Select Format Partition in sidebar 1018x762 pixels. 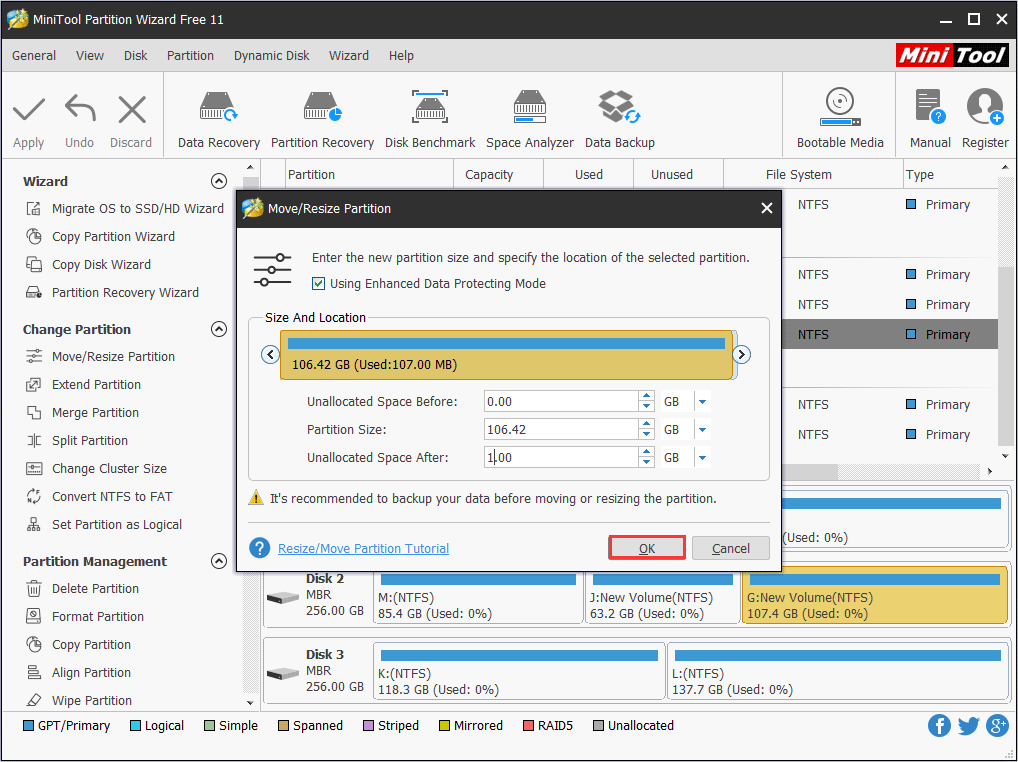coord(84,616)
